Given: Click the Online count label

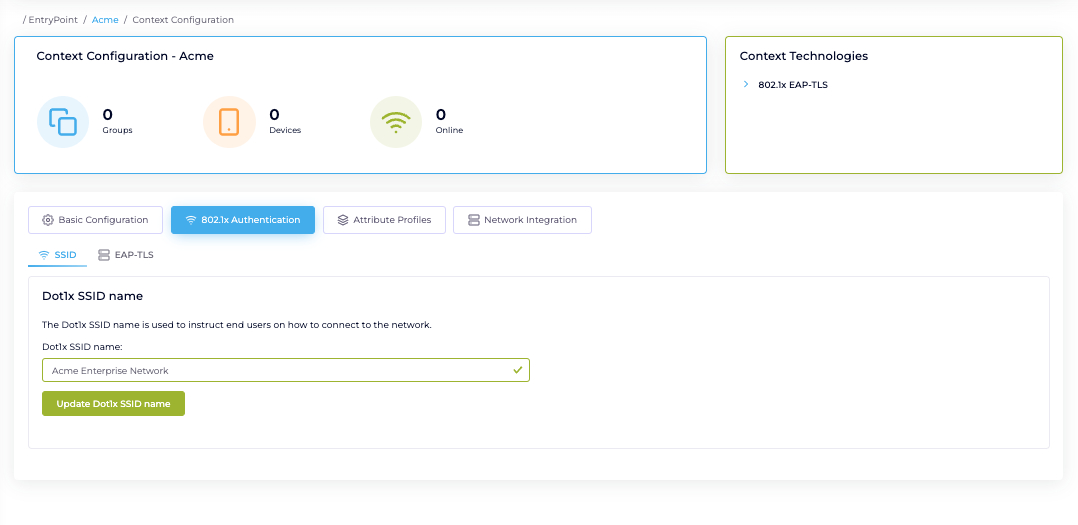Looking at the screenshot, I should 449,130.
